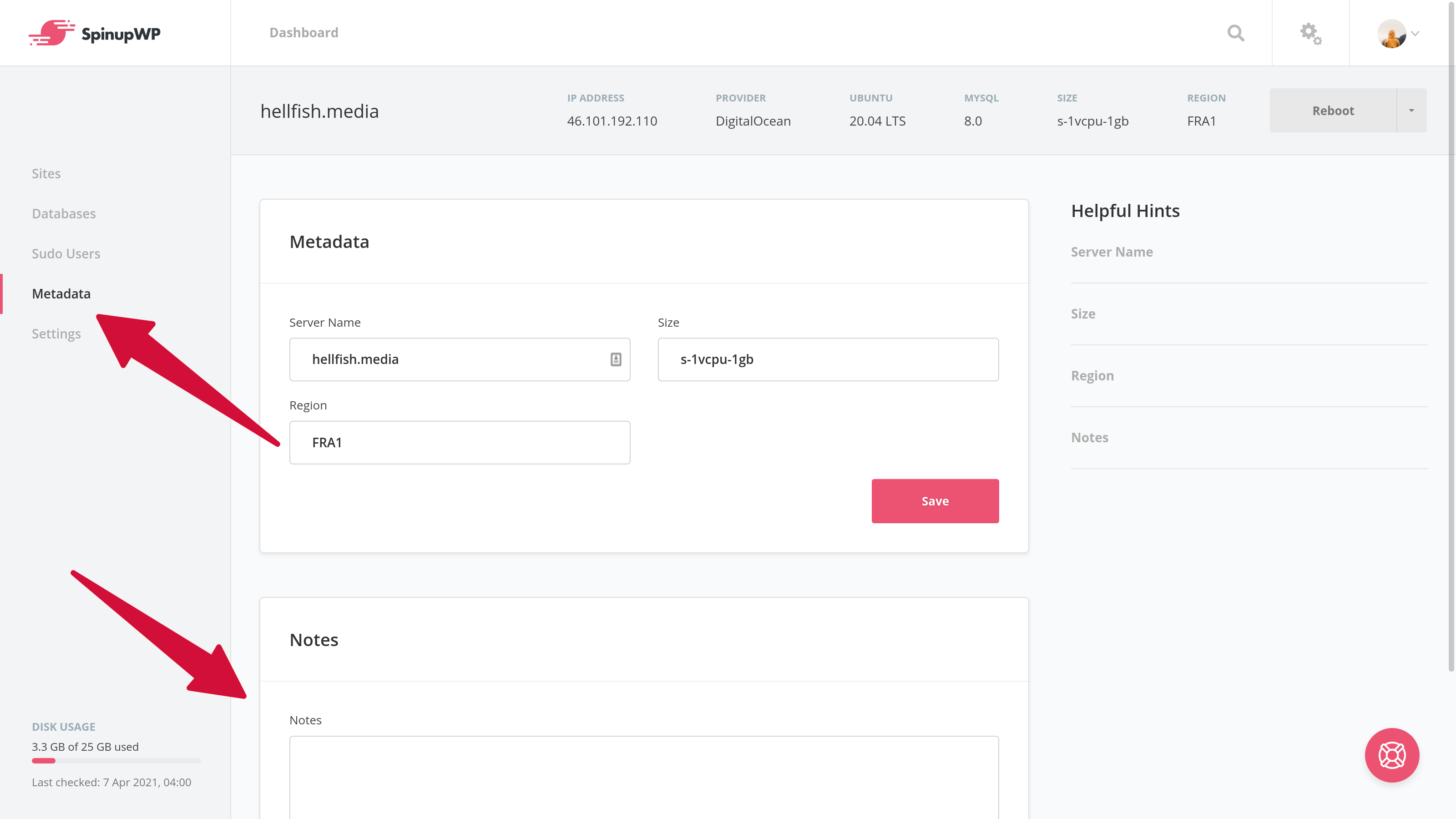Open the Settings sidebar item
This screenshot has height=819, width=1456.
coord(56,334)
